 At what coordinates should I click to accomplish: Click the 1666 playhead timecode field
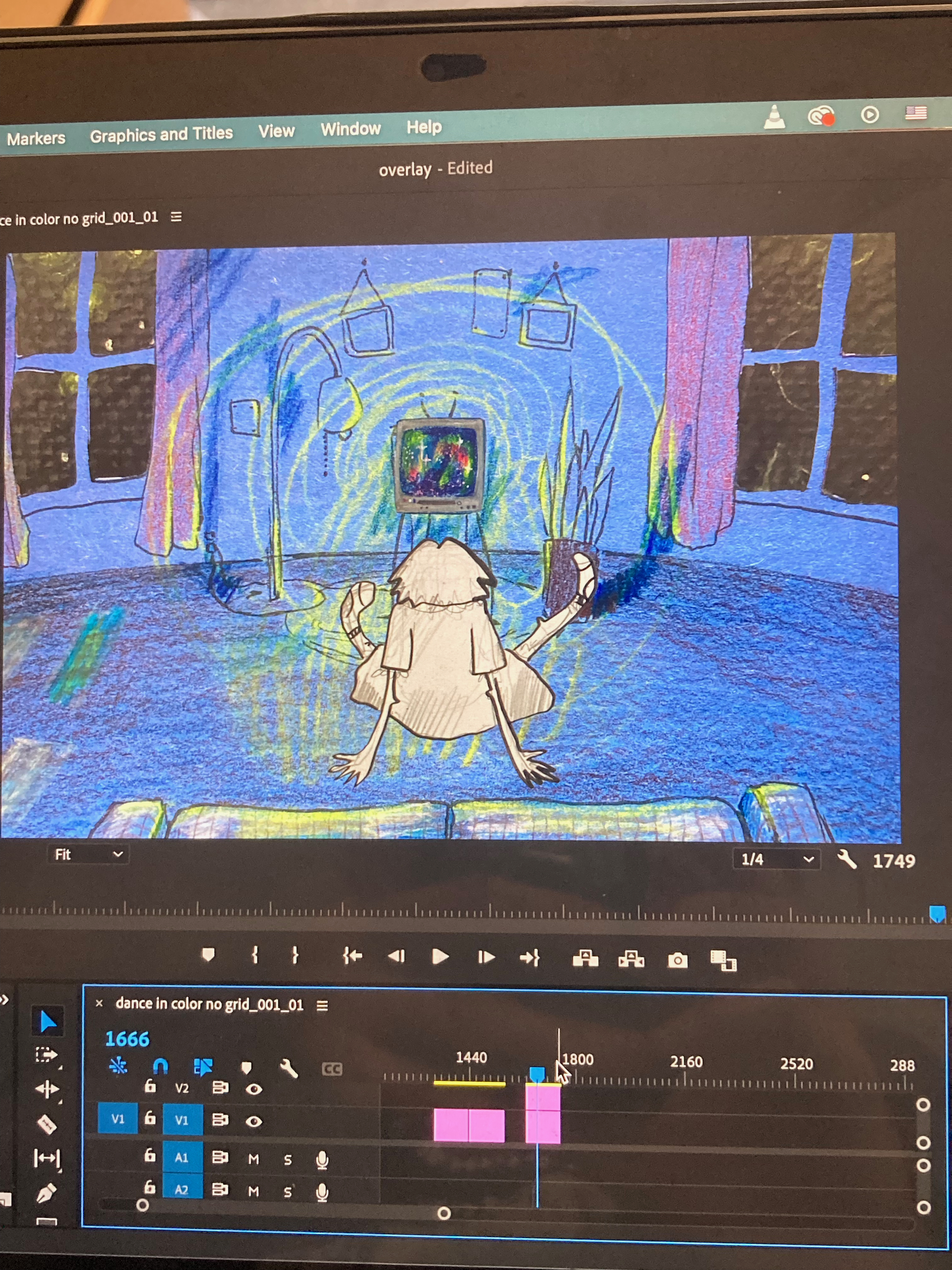(x=127, y=1038)
